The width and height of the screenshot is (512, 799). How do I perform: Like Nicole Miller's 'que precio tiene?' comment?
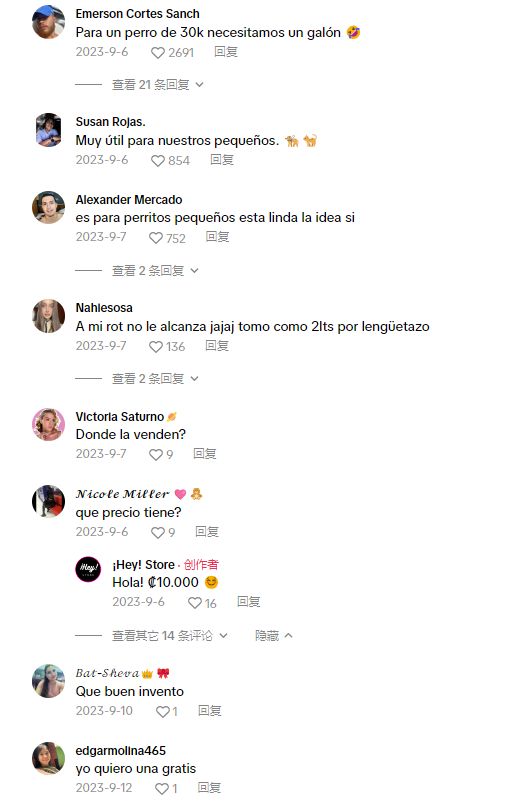158,532
